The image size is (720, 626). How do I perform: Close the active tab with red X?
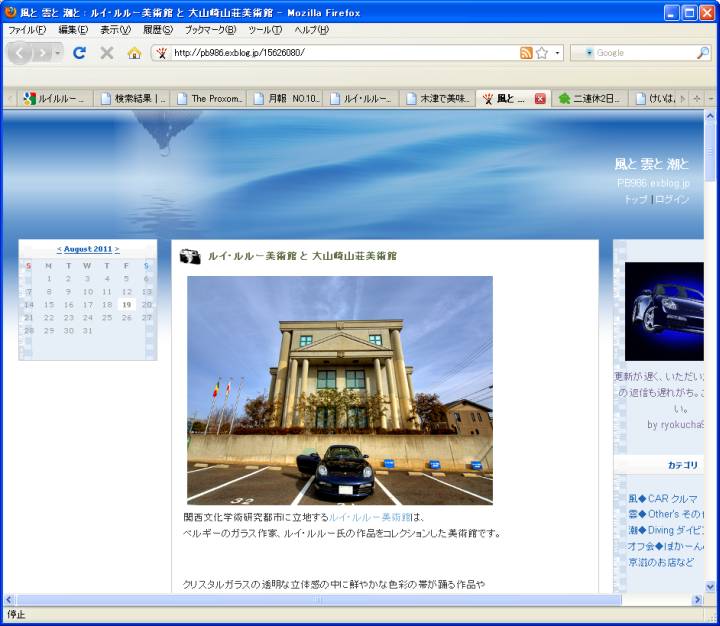tap(540, 99)
